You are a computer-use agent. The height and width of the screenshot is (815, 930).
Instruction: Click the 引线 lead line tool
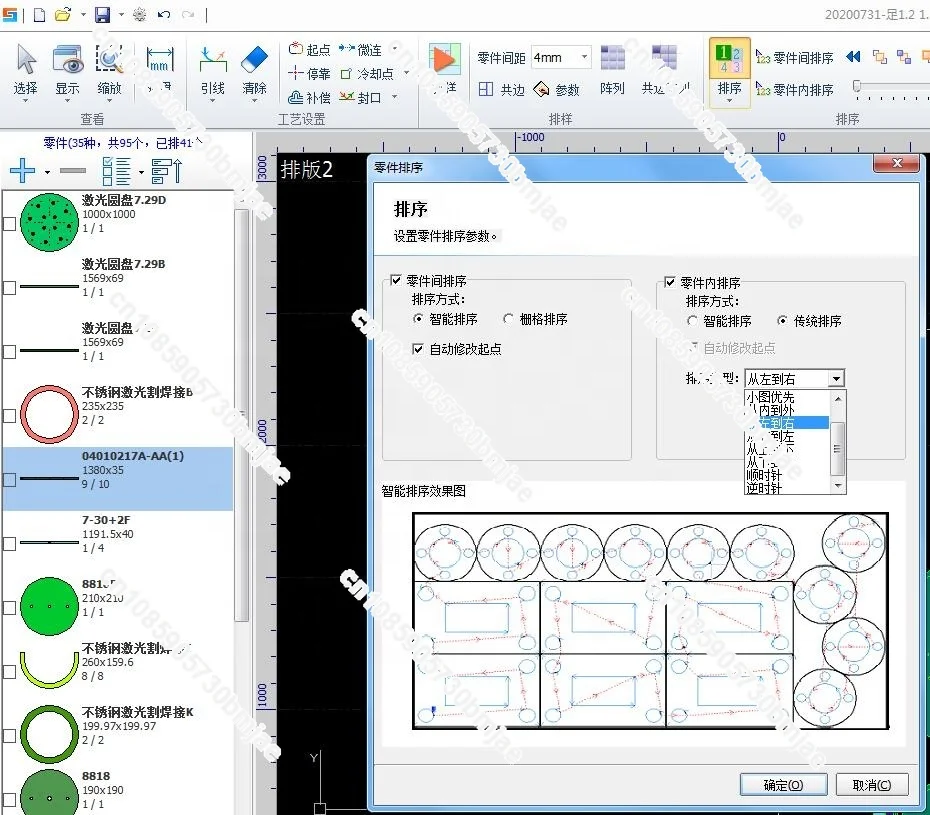[x=212, y=70]
